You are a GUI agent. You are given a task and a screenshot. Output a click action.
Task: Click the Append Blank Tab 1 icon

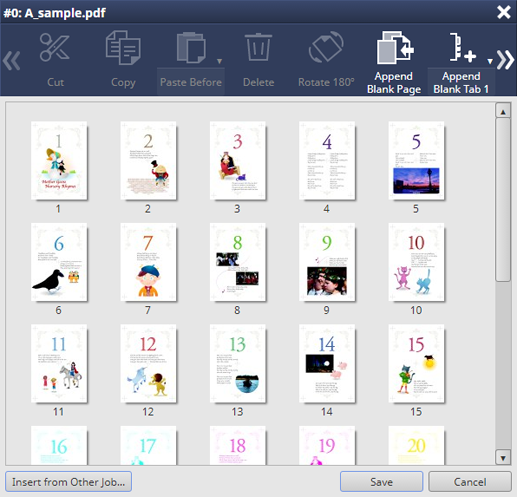tap(462, 47)
